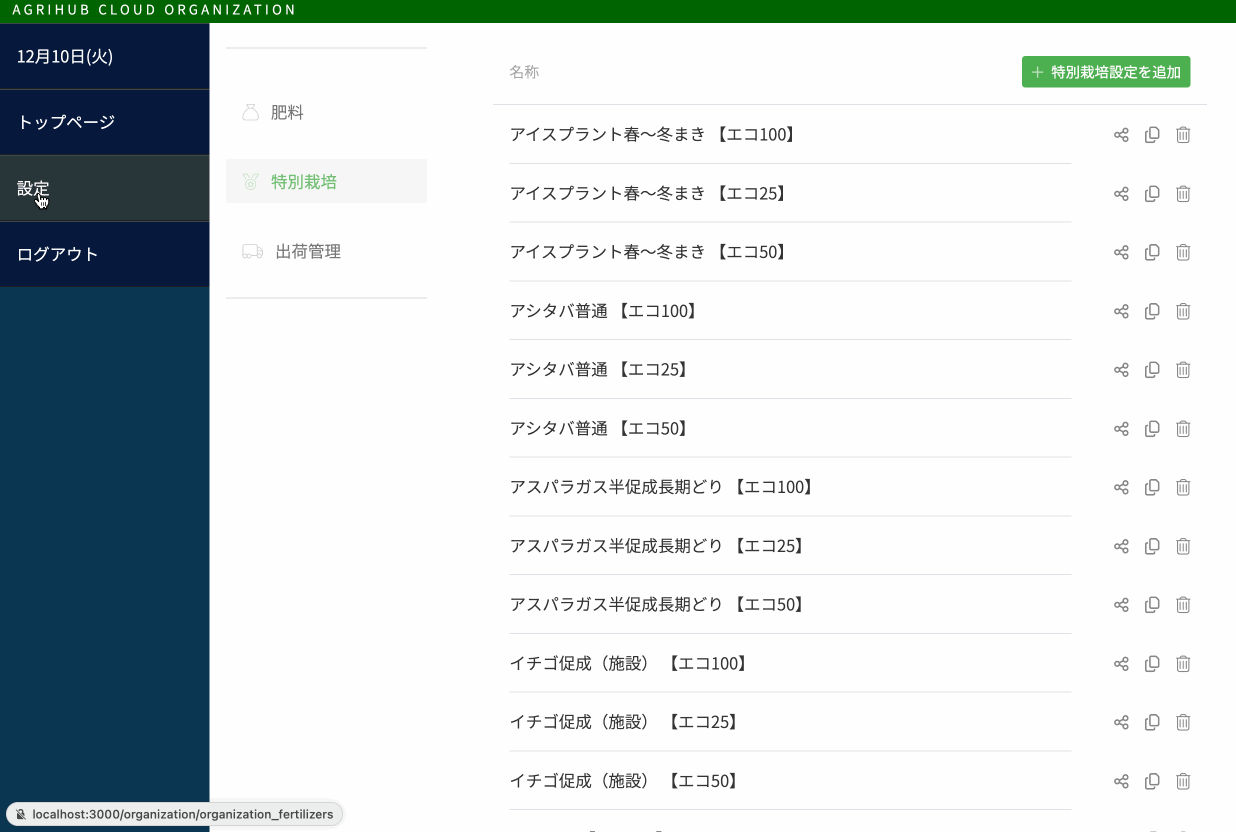
Task: Copy イチゴ促成（施設）【エコ50】 entry
Action: pos(1152,782)
